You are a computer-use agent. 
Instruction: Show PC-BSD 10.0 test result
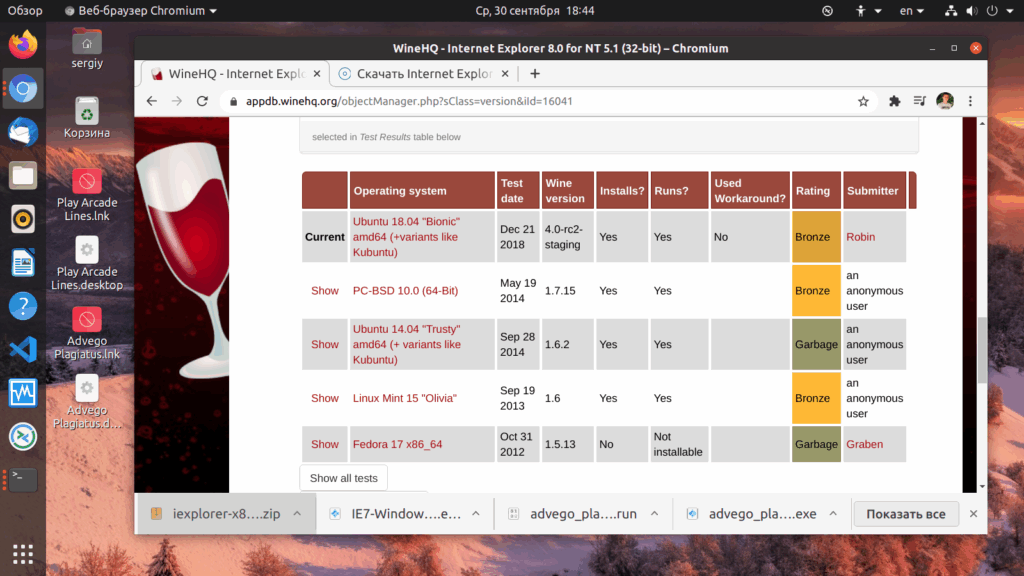325,291
